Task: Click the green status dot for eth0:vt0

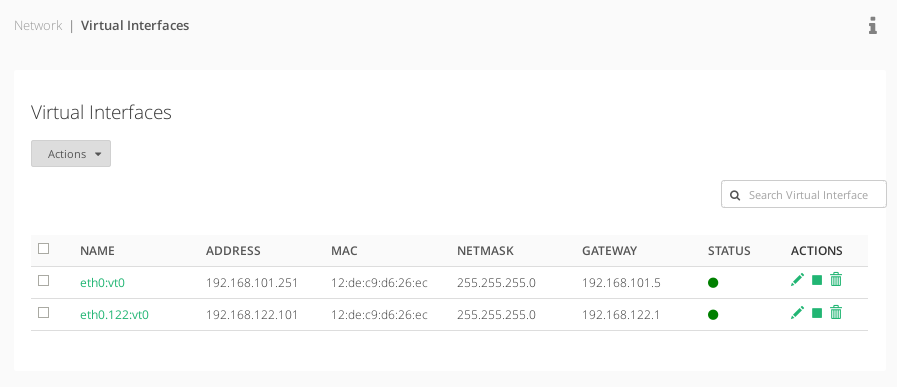Action: [x=713, y=282]
